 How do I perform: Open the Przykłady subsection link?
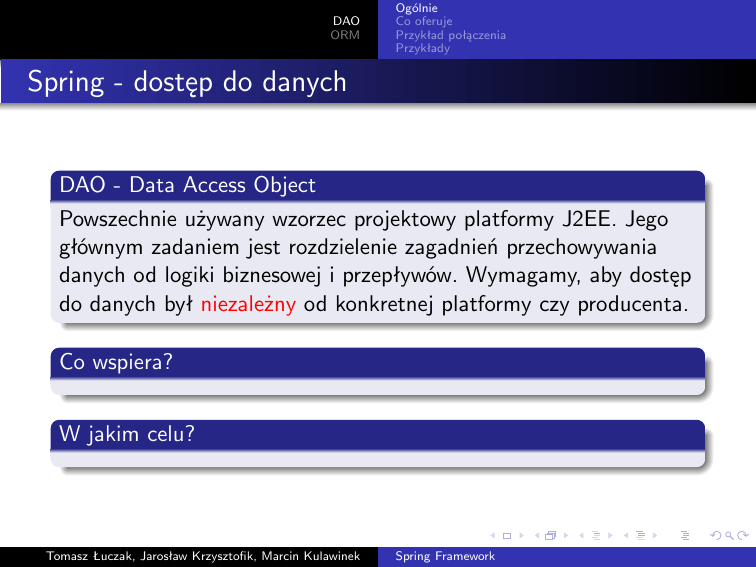click(422, 47)
